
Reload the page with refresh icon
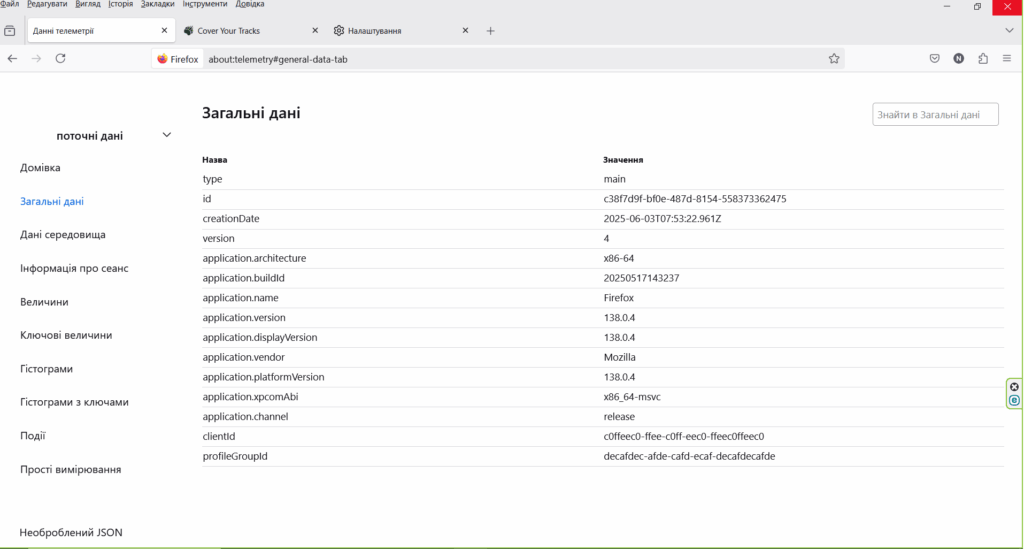pyautogui.click(x=60, y=59)
